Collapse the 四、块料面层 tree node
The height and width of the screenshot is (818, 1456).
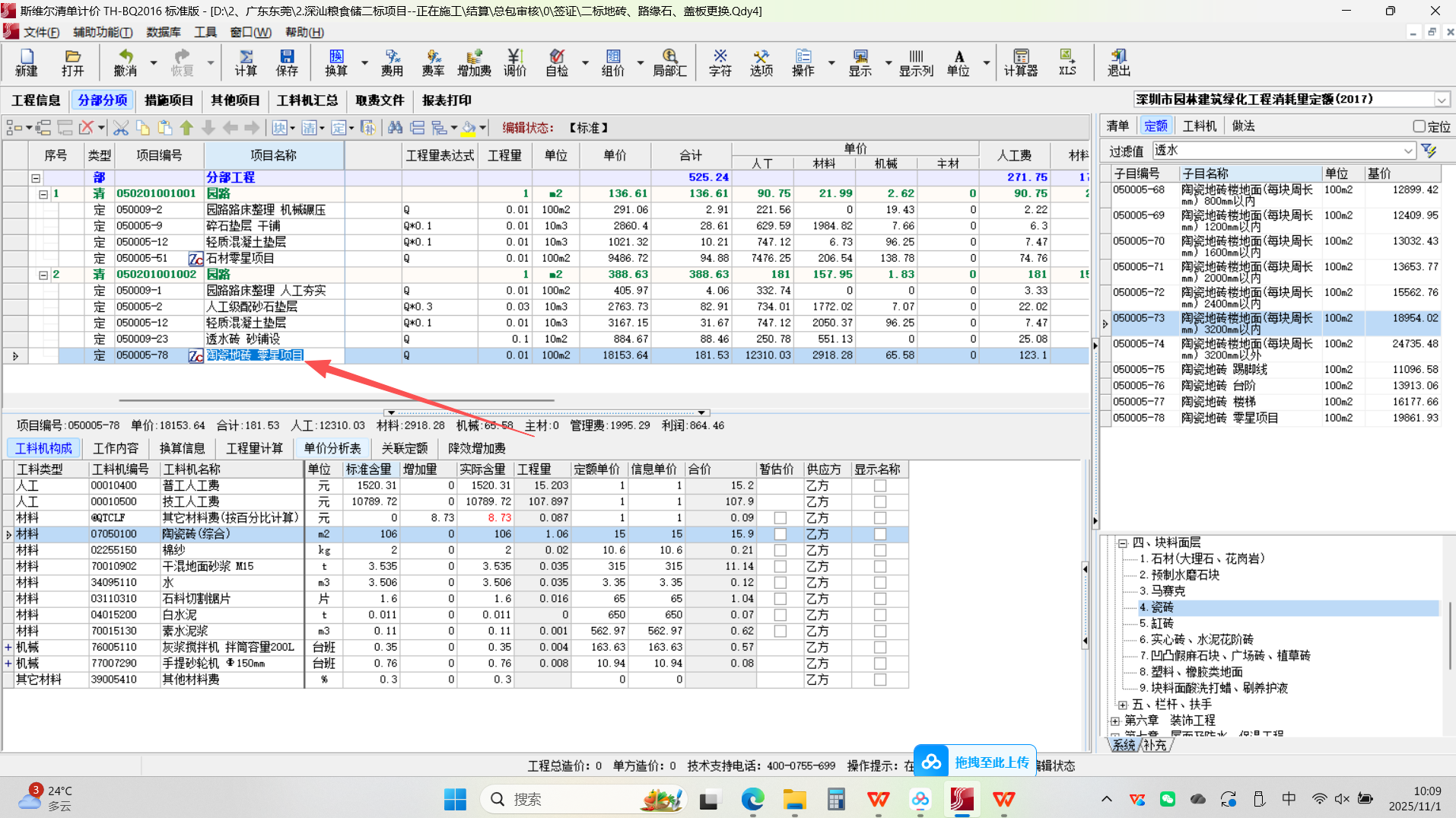tap(1122, 543)
